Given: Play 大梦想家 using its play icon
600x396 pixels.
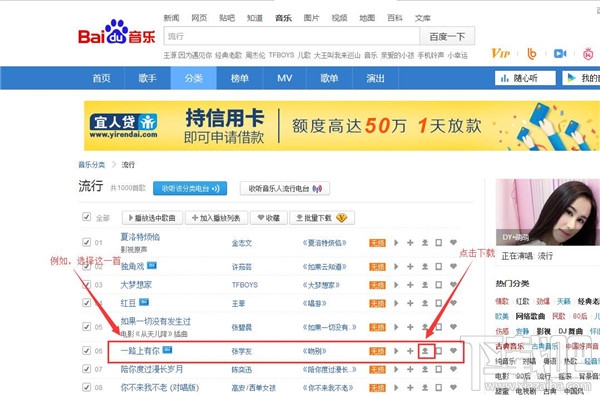Looking at the screenshot, I should tap(396, 285).
